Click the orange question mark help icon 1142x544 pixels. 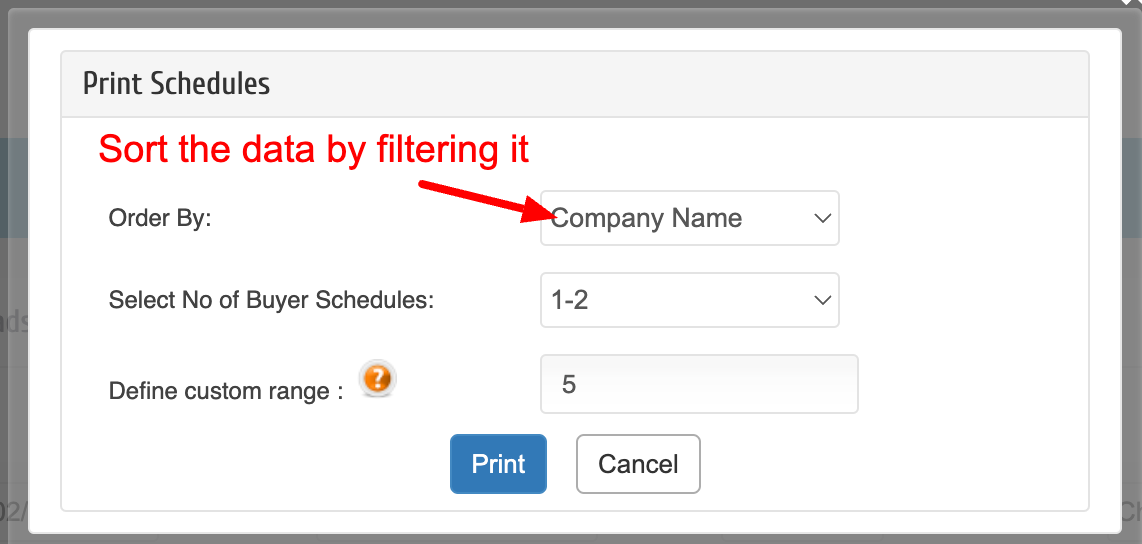click(x=377, y=379)
